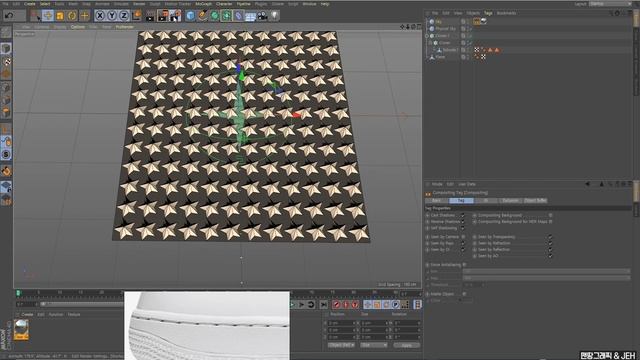
Task: Select the Physical Sky object row
Action: pyautogui.click(x=445, y=29)
